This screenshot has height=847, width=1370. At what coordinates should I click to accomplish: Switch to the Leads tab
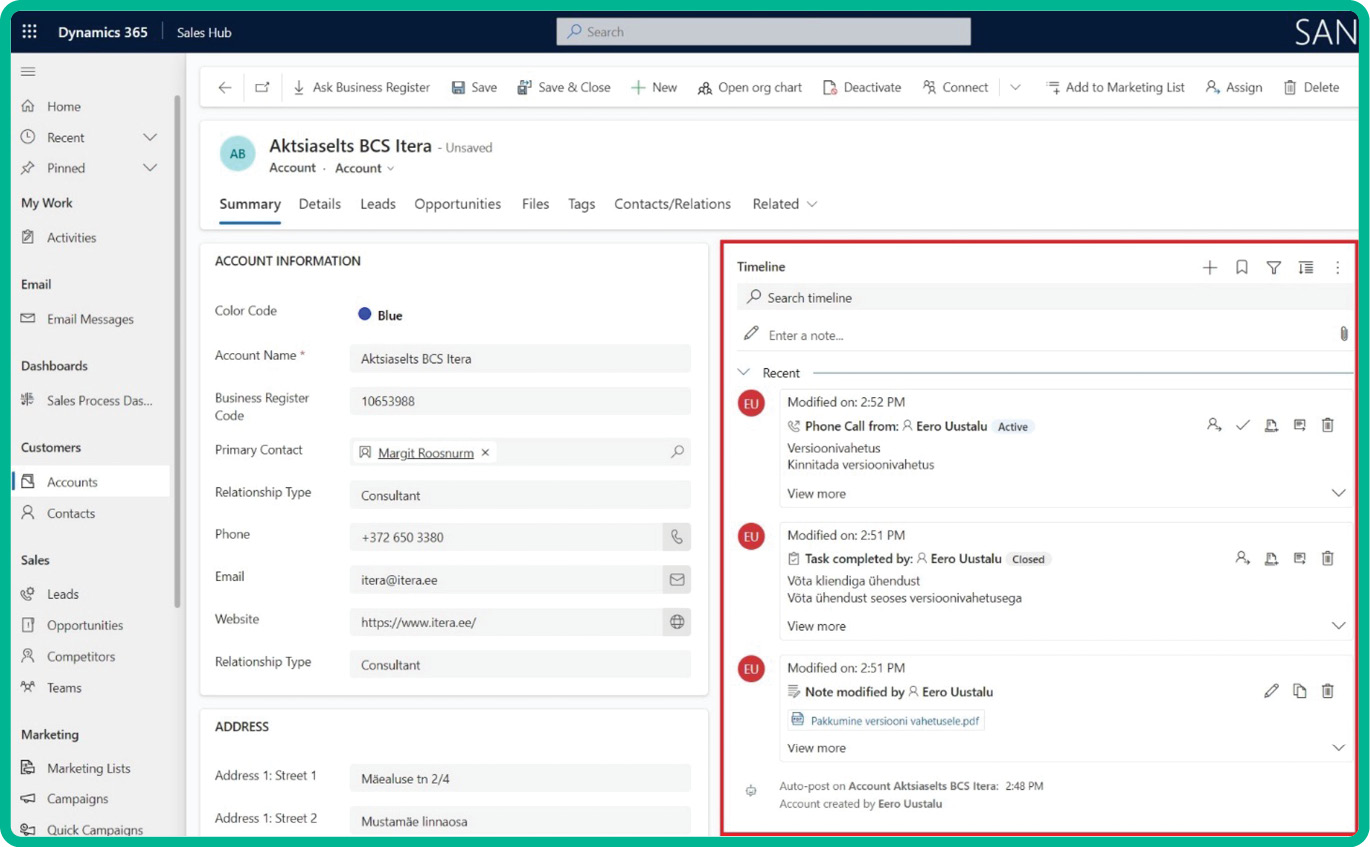click(378, 204)
